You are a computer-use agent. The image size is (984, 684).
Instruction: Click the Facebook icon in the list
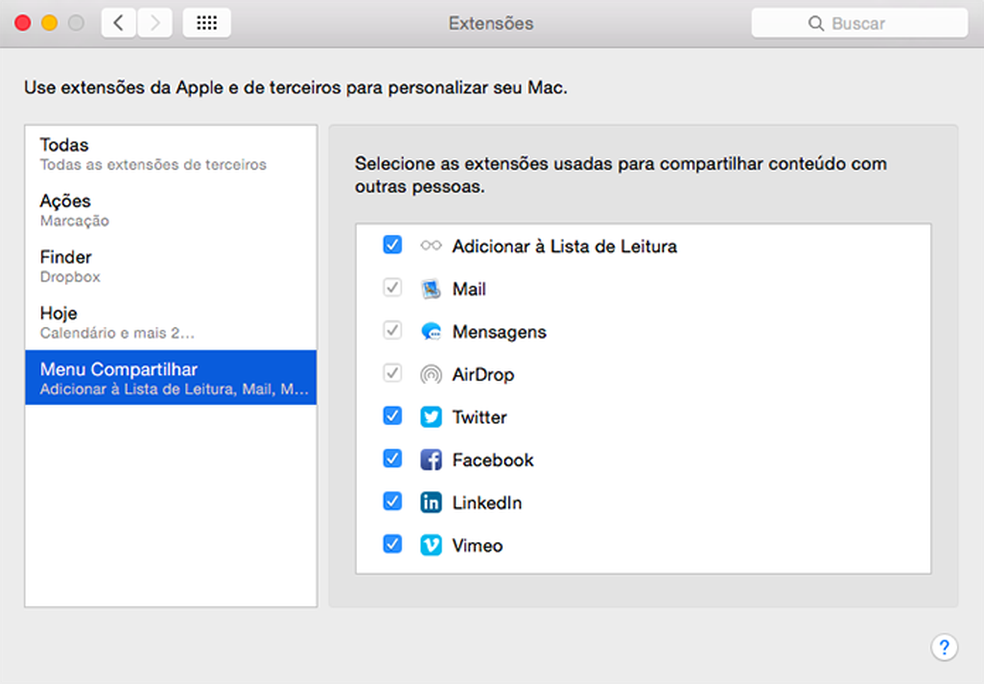coord(431,460)
